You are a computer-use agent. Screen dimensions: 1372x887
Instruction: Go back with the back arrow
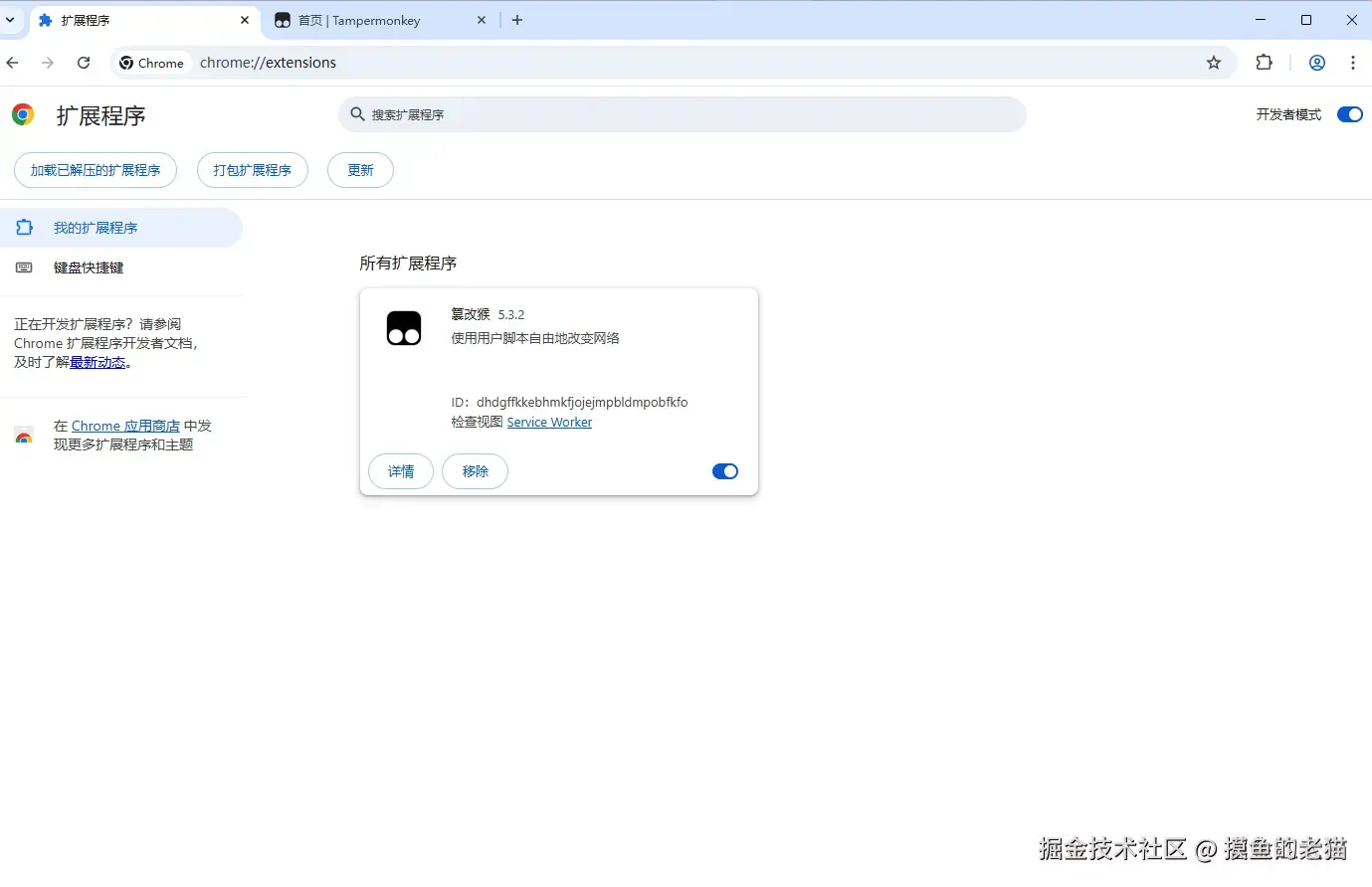pos(12,63)
